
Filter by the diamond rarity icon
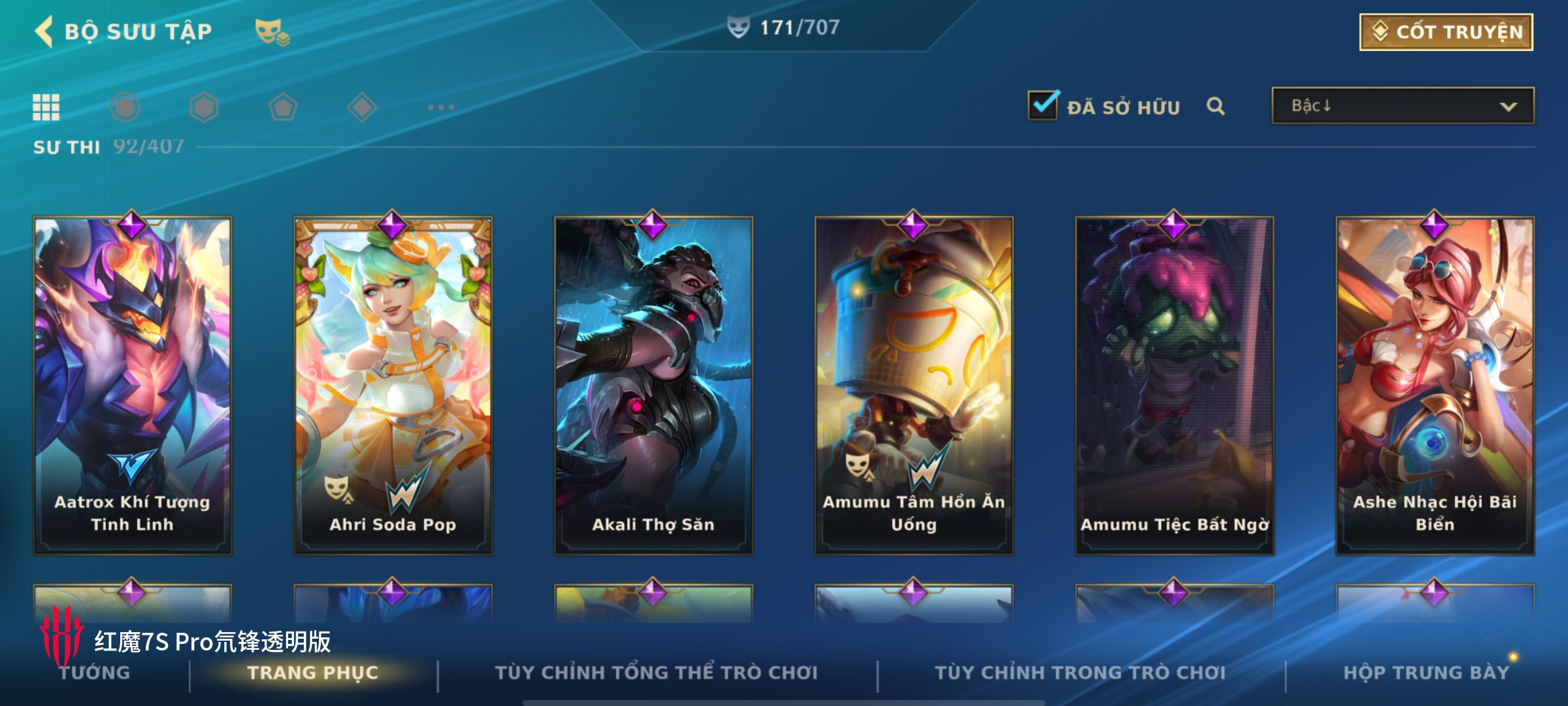click(x=362, y=107)
